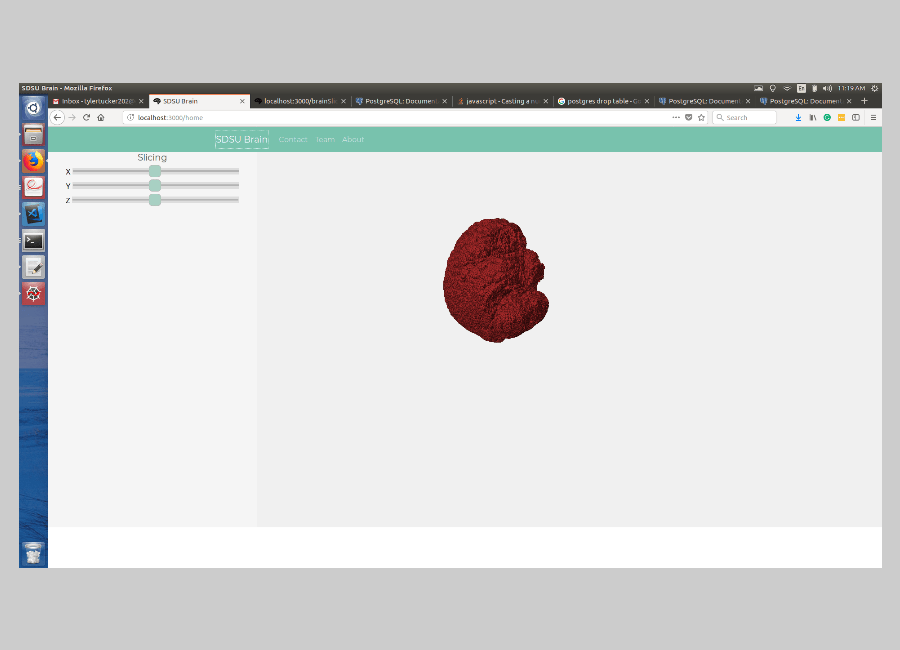Open the Firefox downloads arrow icon

[x=798, y=117]
